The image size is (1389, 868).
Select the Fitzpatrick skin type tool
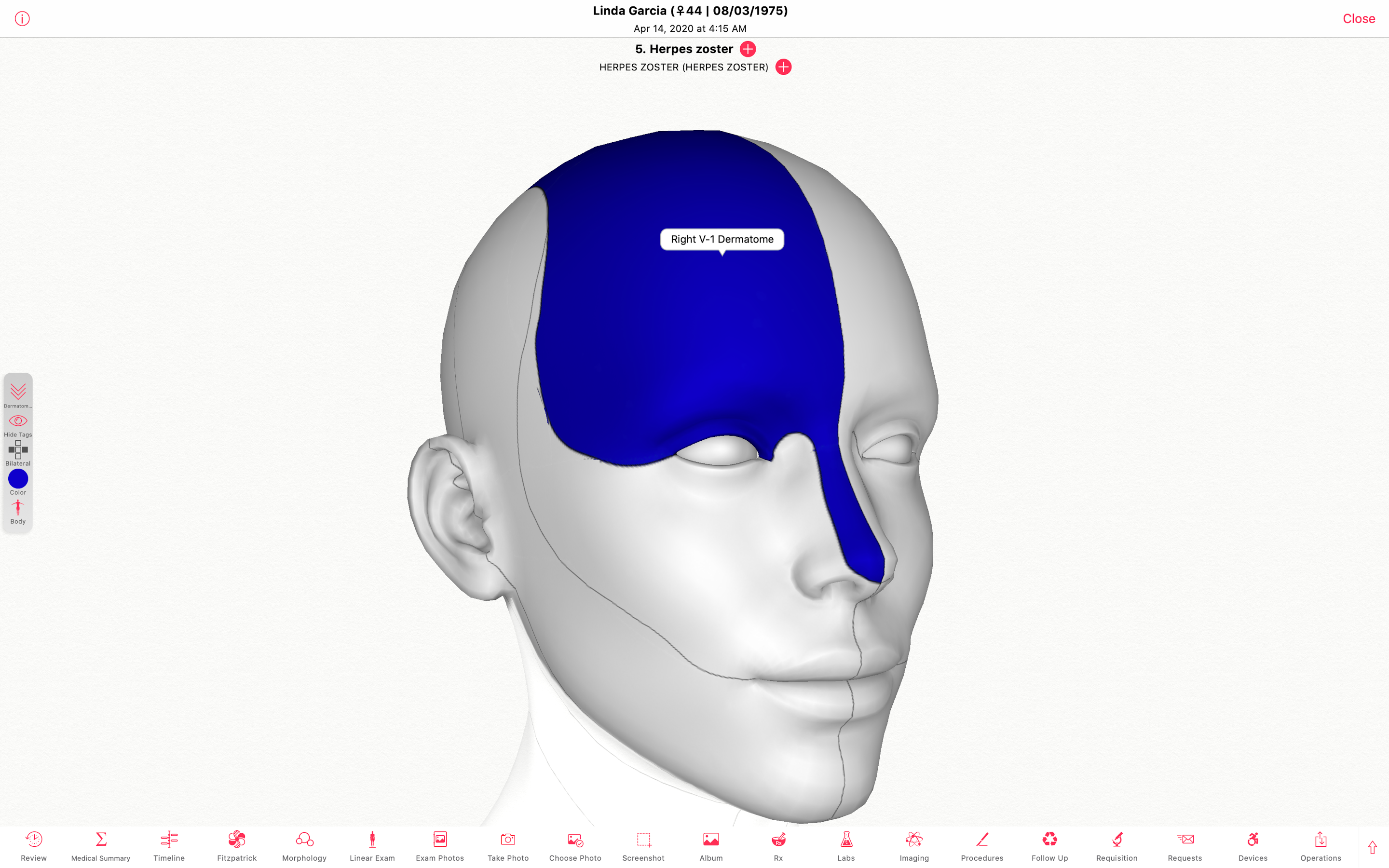[236, 846]
